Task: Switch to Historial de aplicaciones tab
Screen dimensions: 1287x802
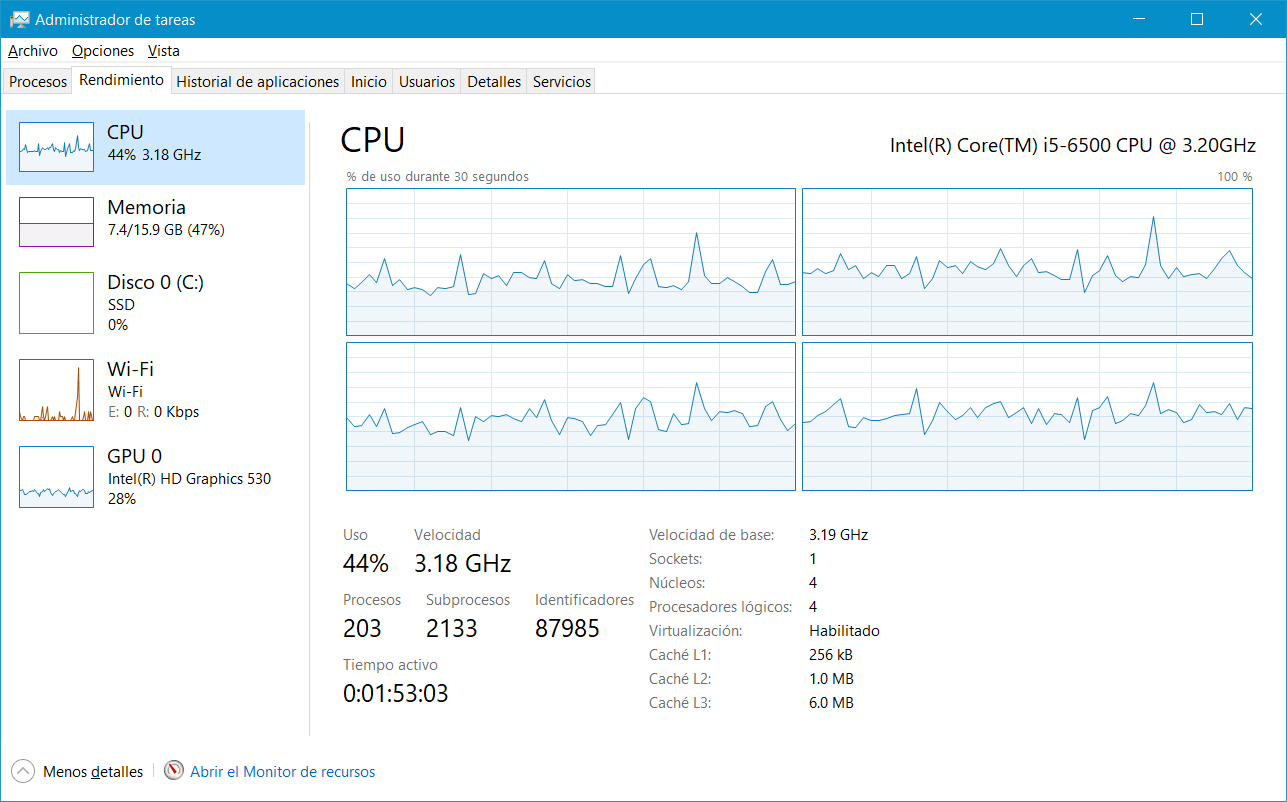Action: point(258,82)
